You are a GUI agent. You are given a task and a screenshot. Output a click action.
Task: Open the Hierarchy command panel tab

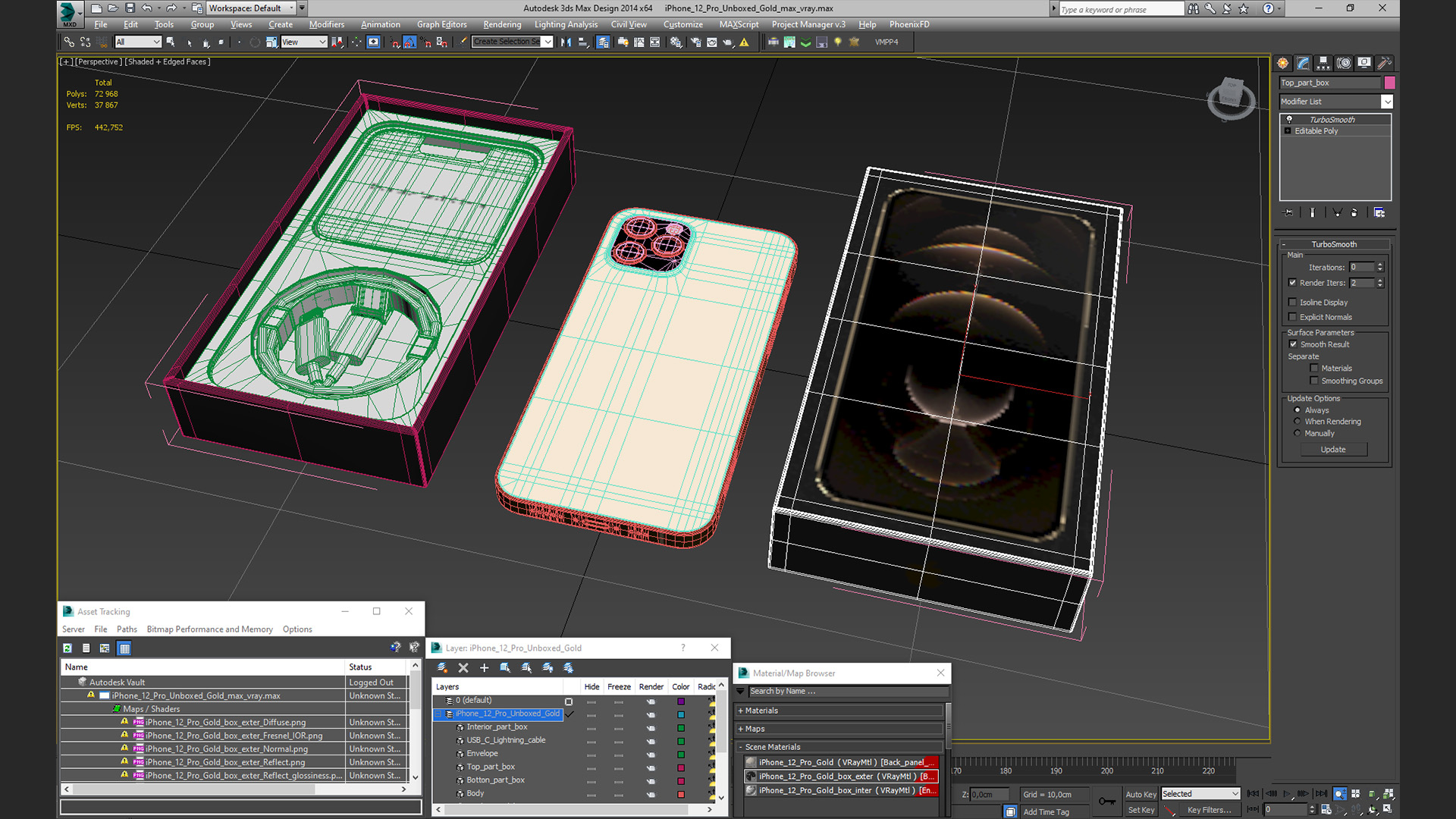tap(1323, 63)
